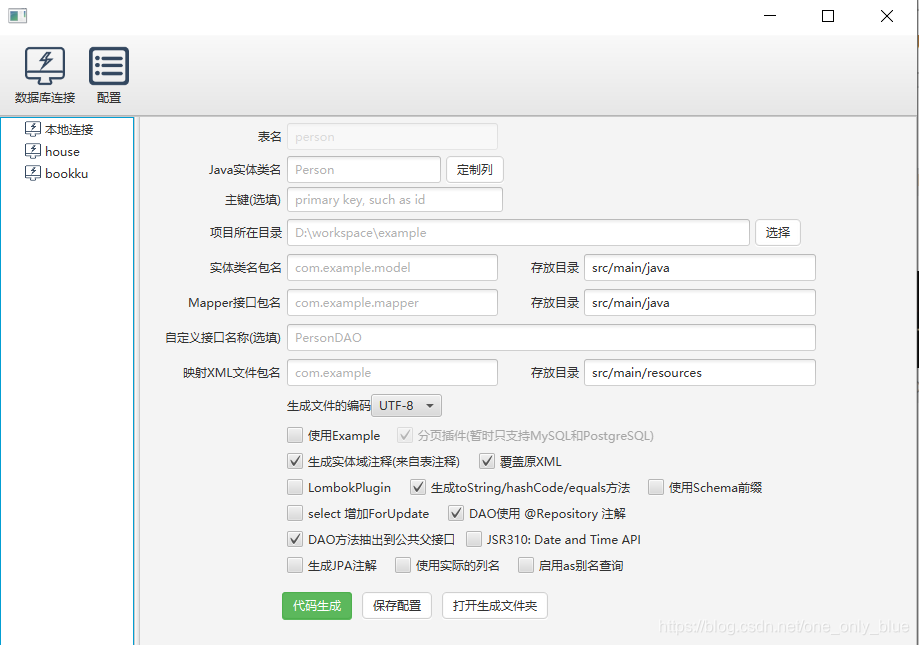Enable the 生成JPA注解 checkbox
The image size is (919, 645).
pyautogui.click(x=295, y=565)
